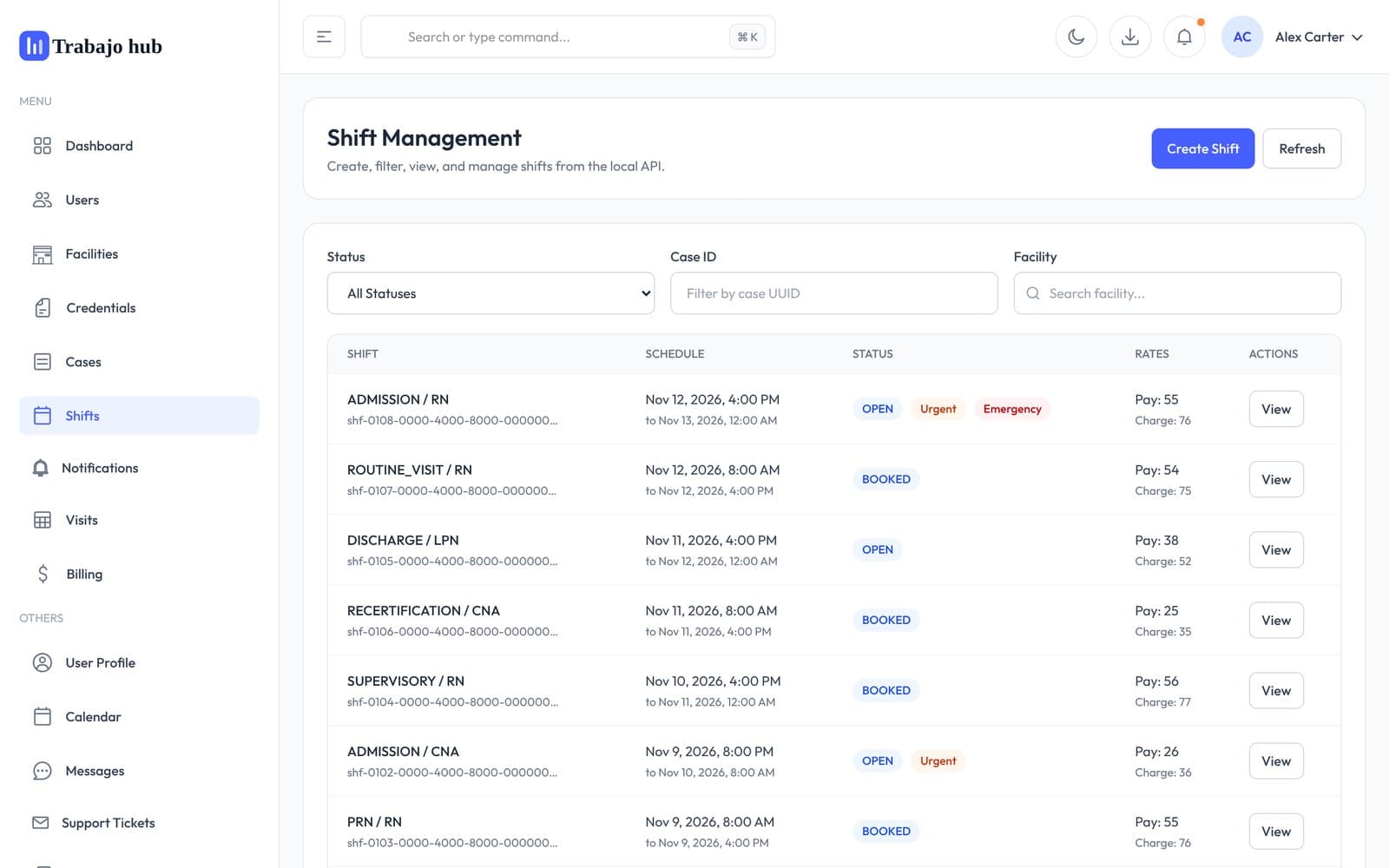Click the Shifts calendar icon
This screenshot has width=1389, height=868.
(42, 416)
